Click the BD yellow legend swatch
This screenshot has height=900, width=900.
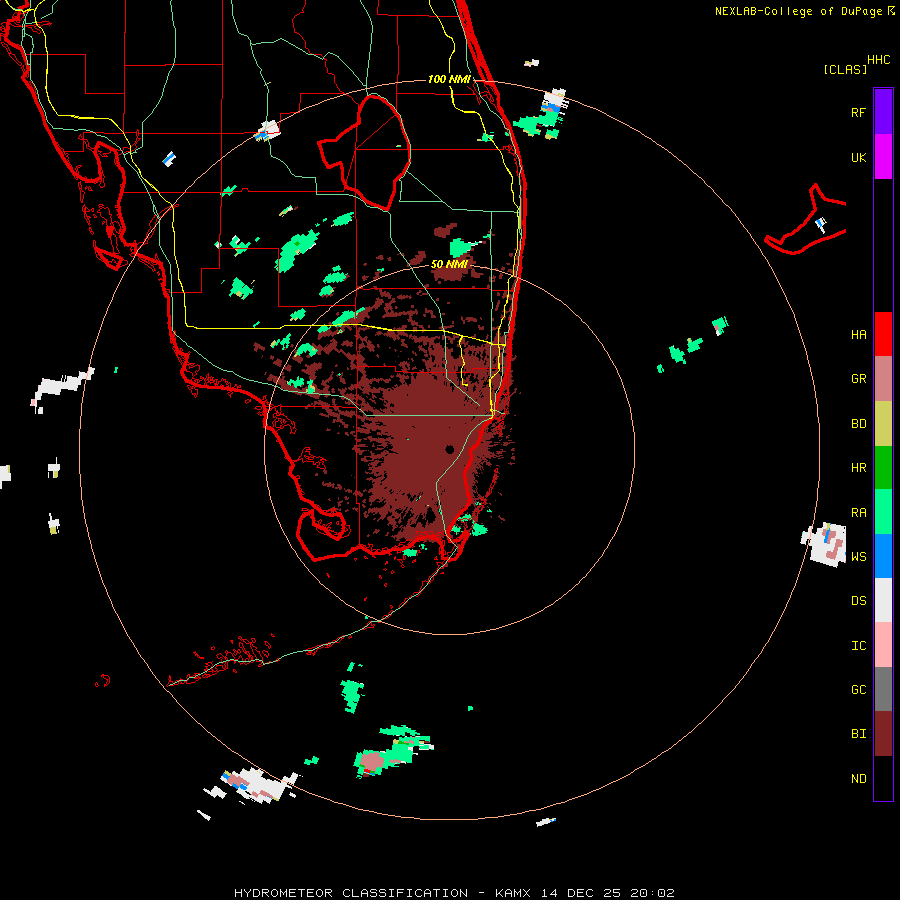pyautogui.click(x=883, y=423)
